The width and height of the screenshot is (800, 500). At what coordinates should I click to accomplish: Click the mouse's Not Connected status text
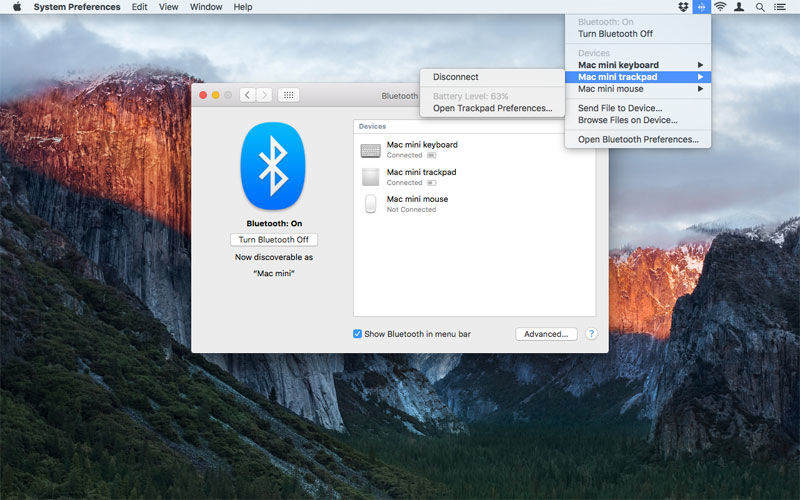411,210
